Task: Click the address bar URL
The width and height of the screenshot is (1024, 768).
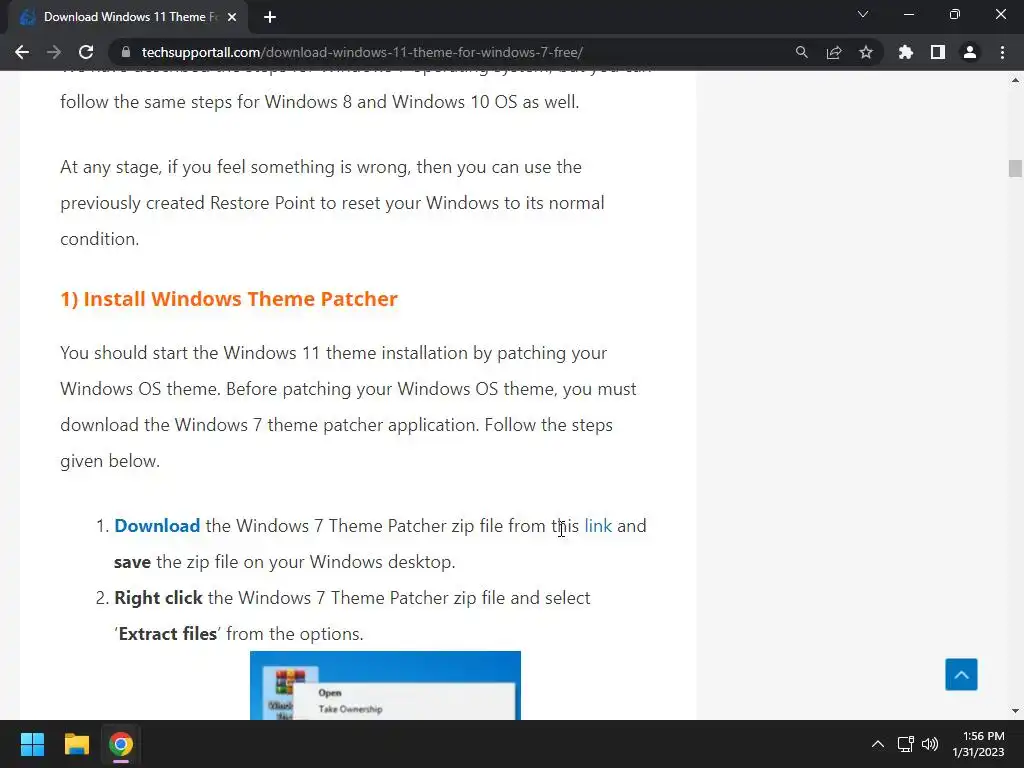Action: click(362, 52)
